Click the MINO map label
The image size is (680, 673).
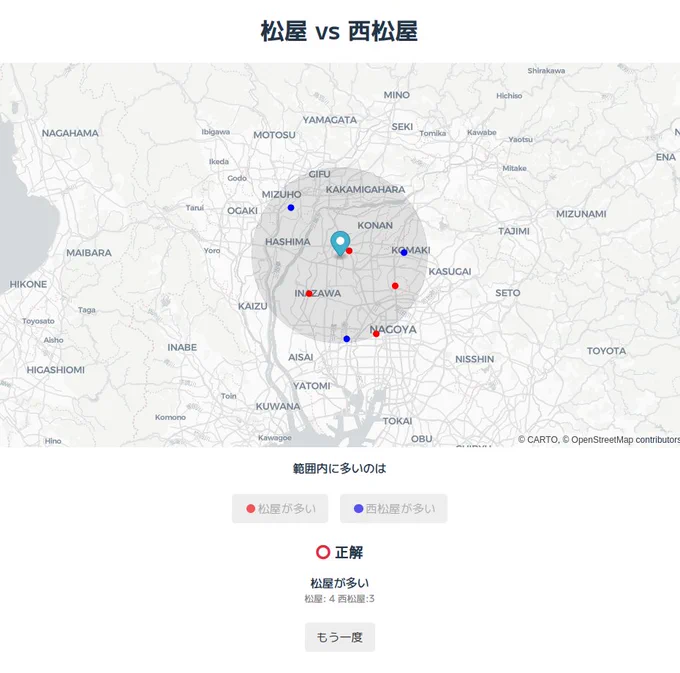pos(397,95)
